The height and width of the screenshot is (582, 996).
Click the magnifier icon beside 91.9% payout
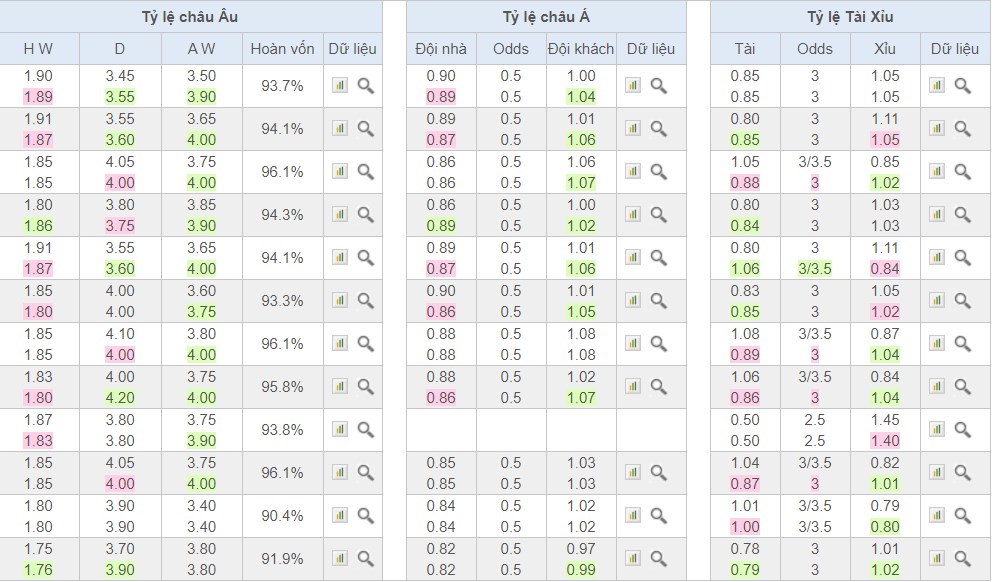(x=365, y=559)
